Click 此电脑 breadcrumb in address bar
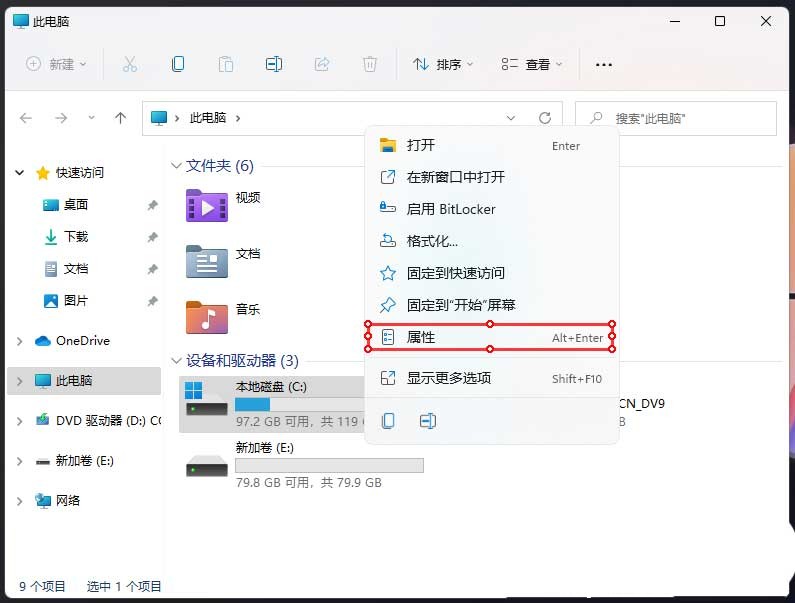Viewport: 795px width, 603px height. (208, 118)
